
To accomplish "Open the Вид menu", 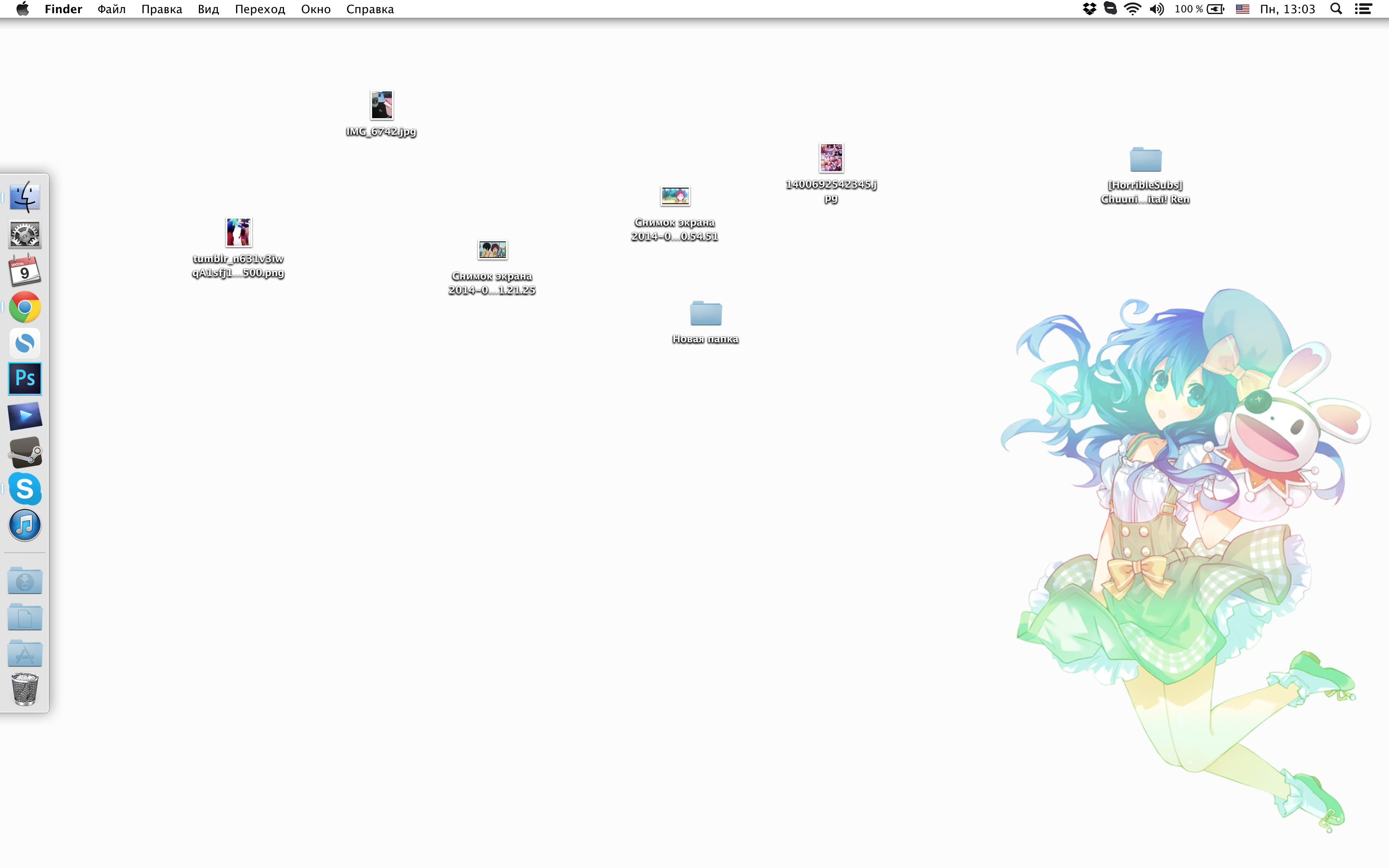I will tap(208, 9).
